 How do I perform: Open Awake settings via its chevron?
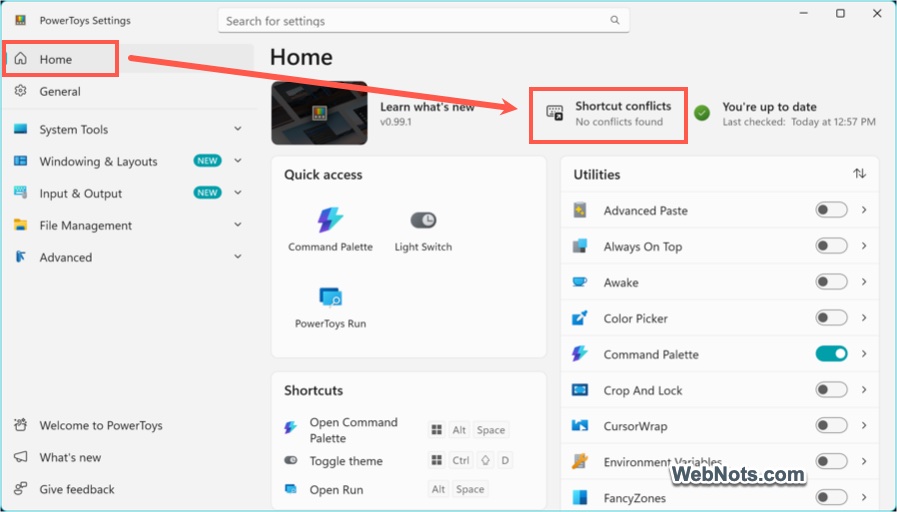click(x=864, y=282)
